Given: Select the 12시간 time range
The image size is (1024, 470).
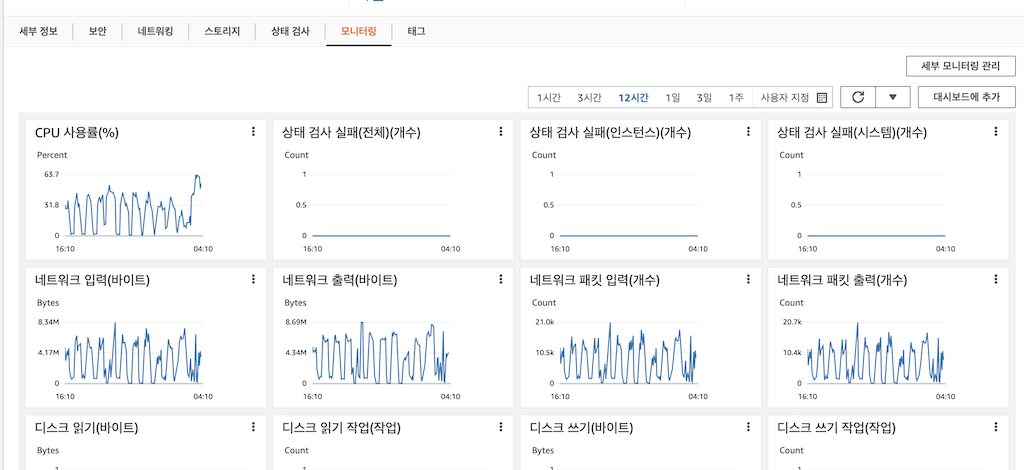Looking at the screenshot, I should coord(633,98).
